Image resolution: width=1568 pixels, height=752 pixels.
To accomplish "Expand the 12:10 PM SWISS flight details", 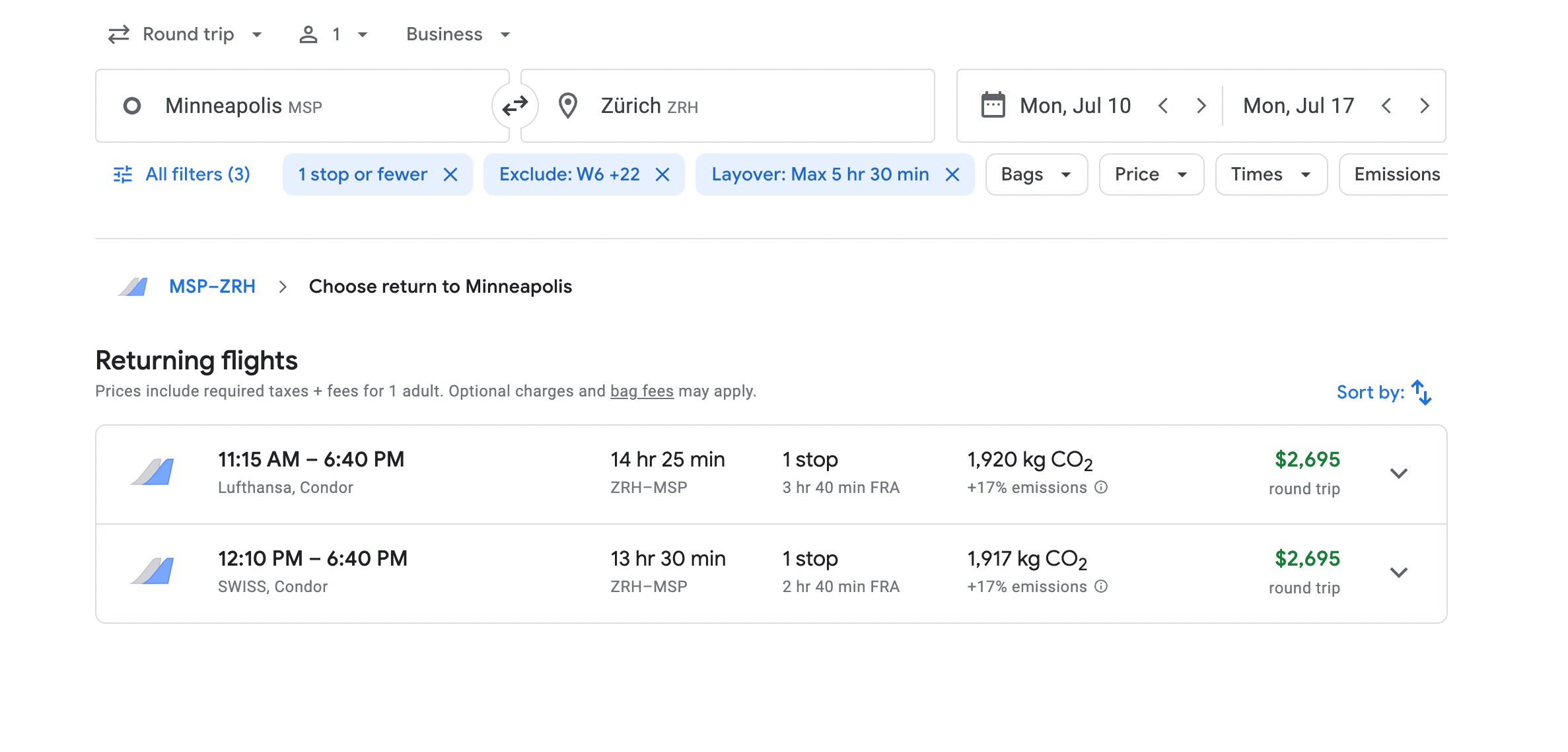I will pyautogui.click(x=1398, y=573).
